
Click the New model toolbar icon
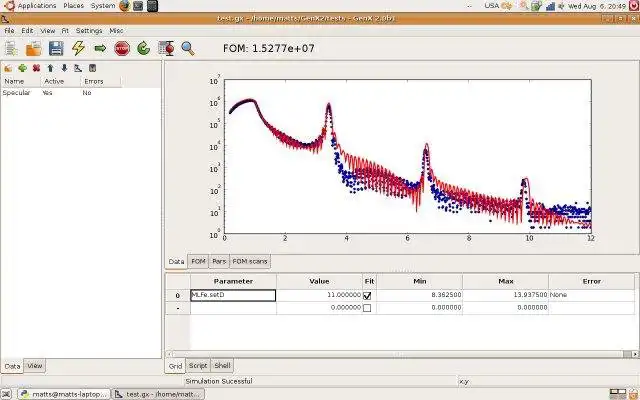click(x=11, y=49)
